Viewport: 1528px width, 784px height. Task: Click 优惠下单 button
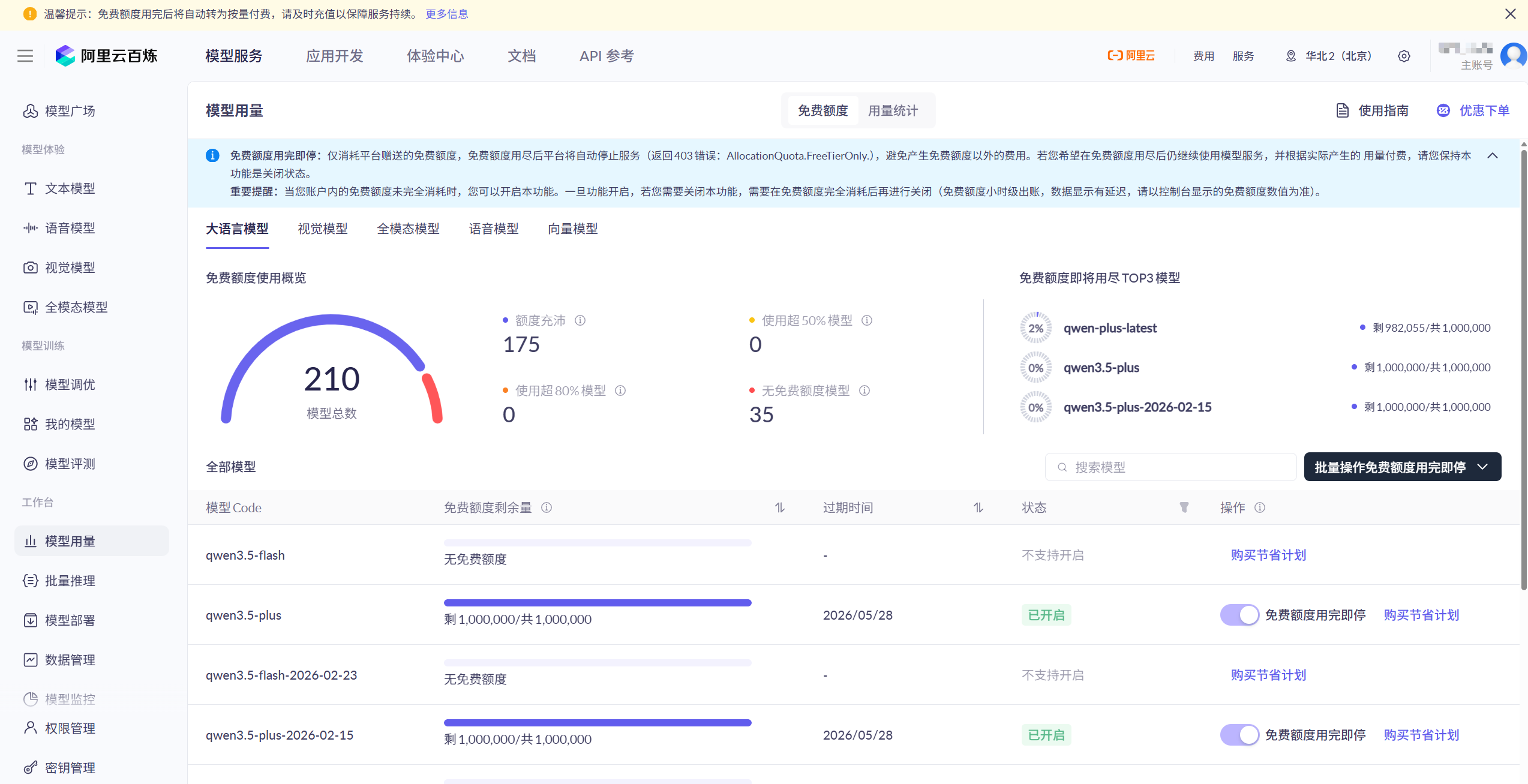pyautogui.click(x=1473, y=110)
